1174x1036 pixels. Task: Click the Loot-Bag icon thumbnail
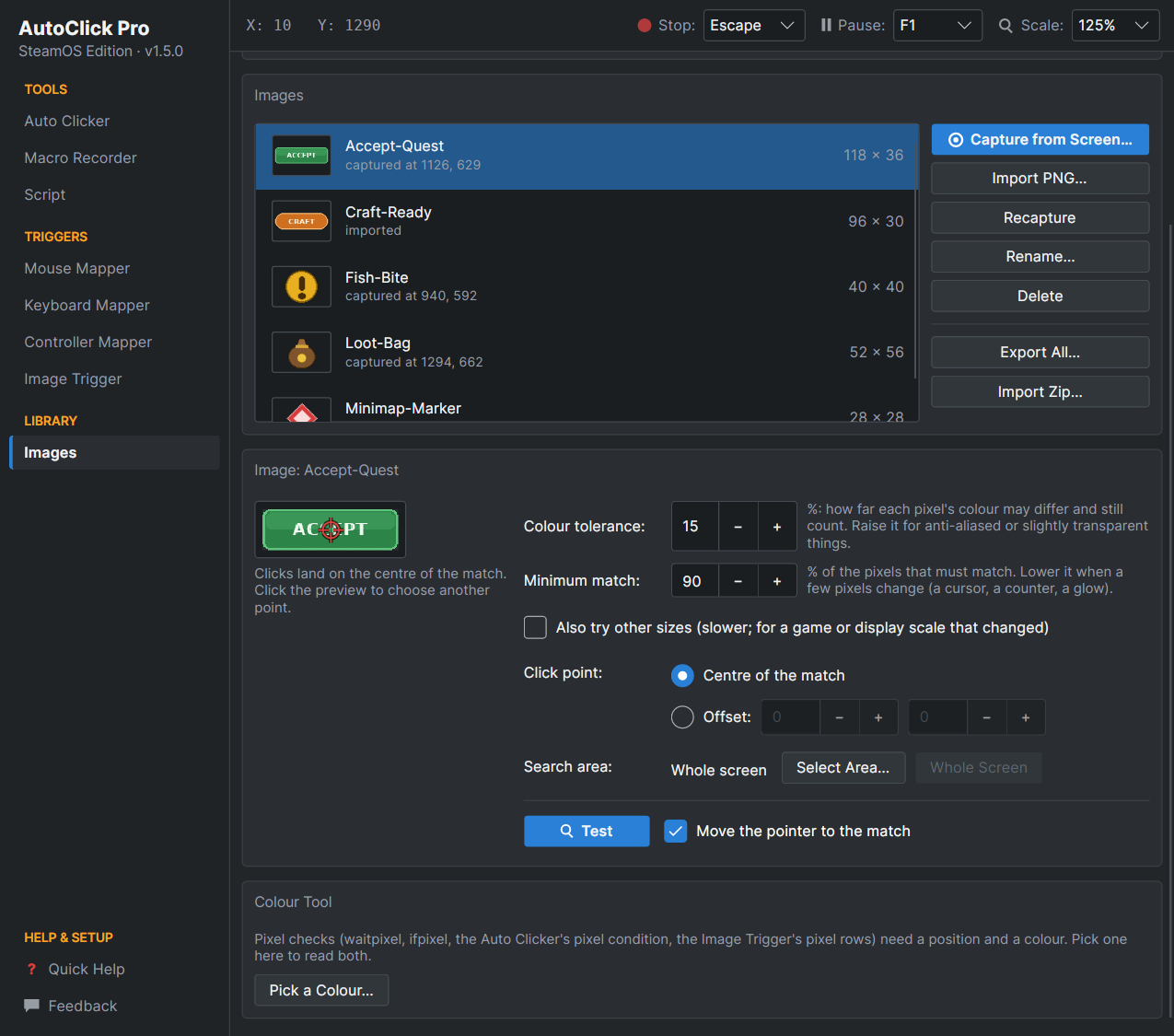click(x=301, y=353)
